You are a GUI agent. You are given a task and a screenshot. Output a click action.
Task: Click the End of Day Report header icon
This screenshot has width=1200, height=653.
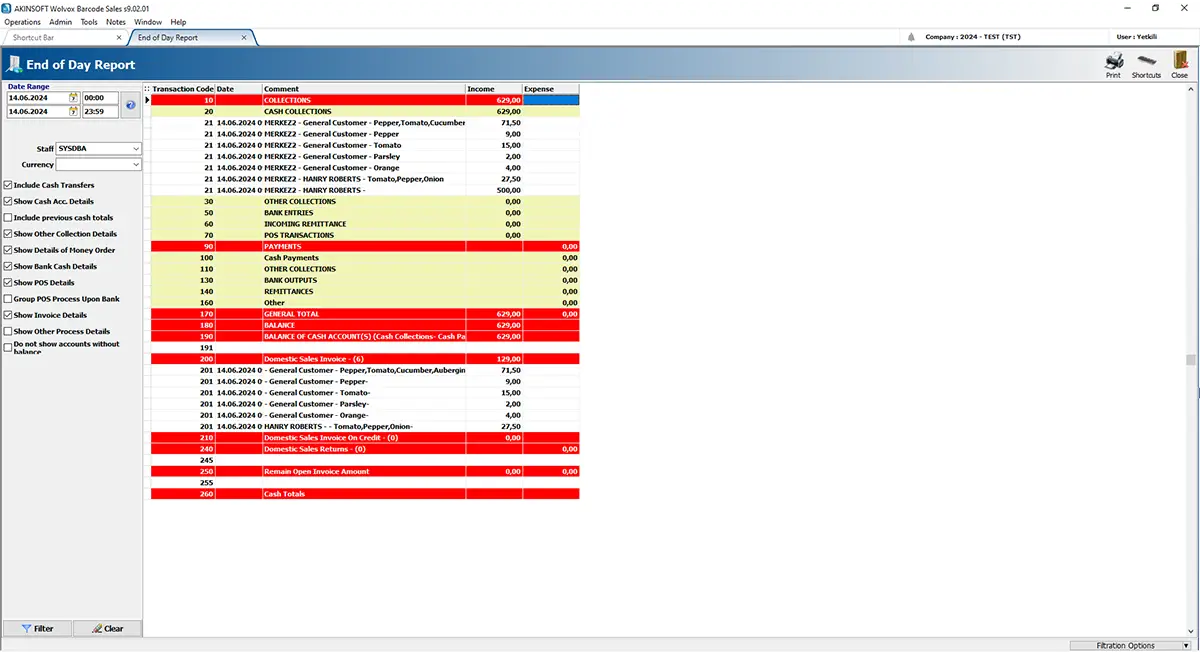coord(14,65)
